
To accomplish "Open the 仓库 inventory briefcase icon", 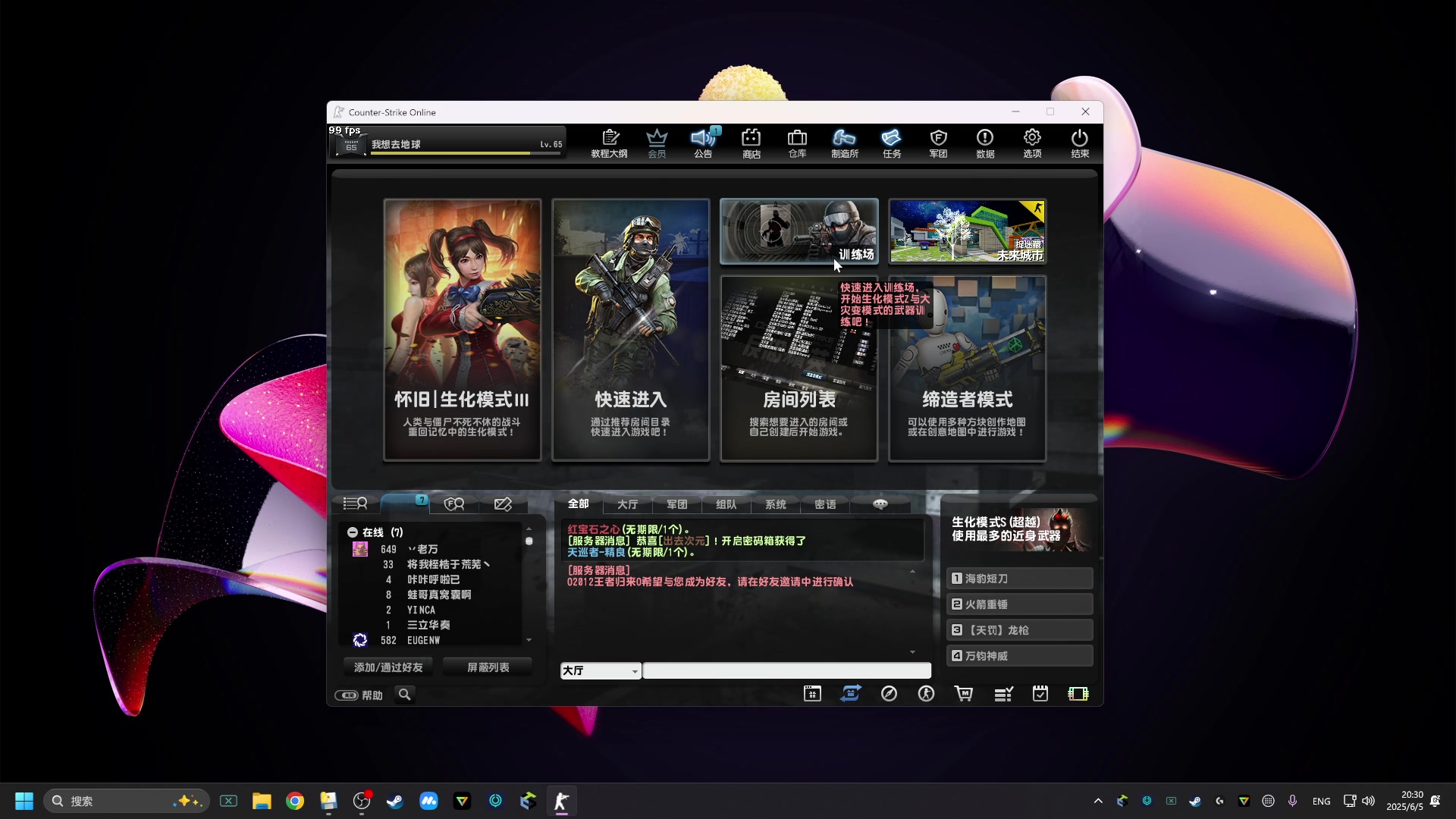I will click(797, 143).
